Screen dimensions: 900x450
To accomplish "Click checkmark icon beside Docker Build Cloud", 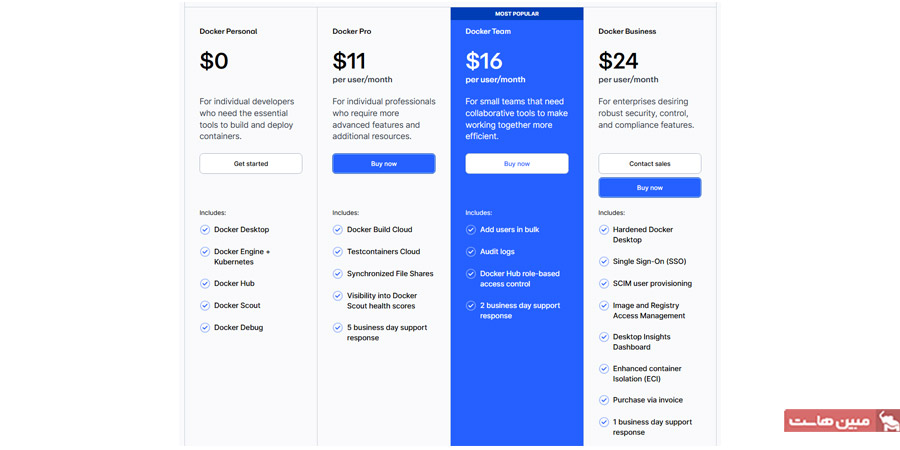I will pyautogui.click(x=338, y=230).
